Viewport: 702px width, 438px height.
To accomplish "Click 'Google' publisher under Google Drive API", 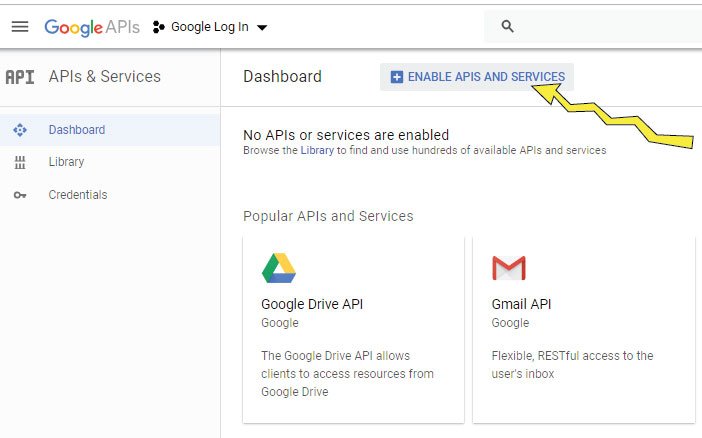I will 280,323.
